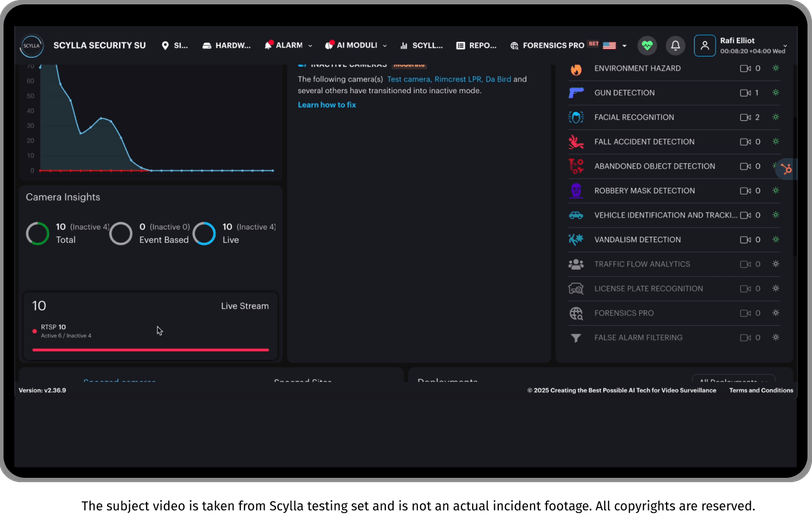Click the 'Version: v2.36.9' text

[42, 391]
